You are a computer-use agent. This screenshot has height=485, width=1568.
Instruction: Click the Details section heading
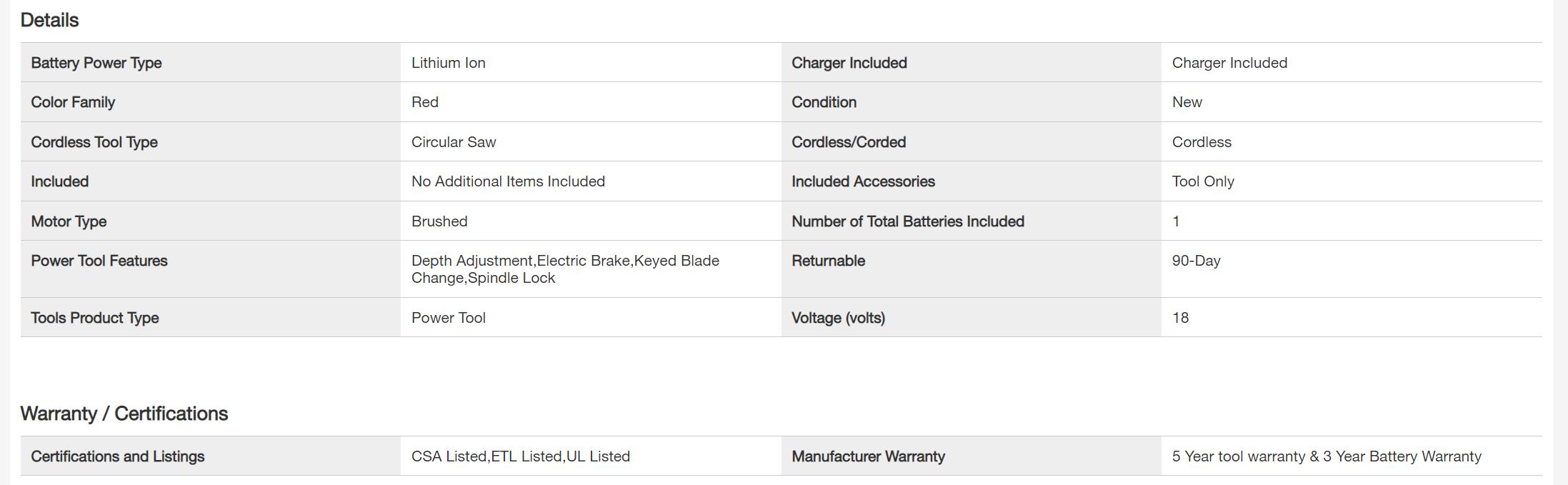tap(49, 20)
